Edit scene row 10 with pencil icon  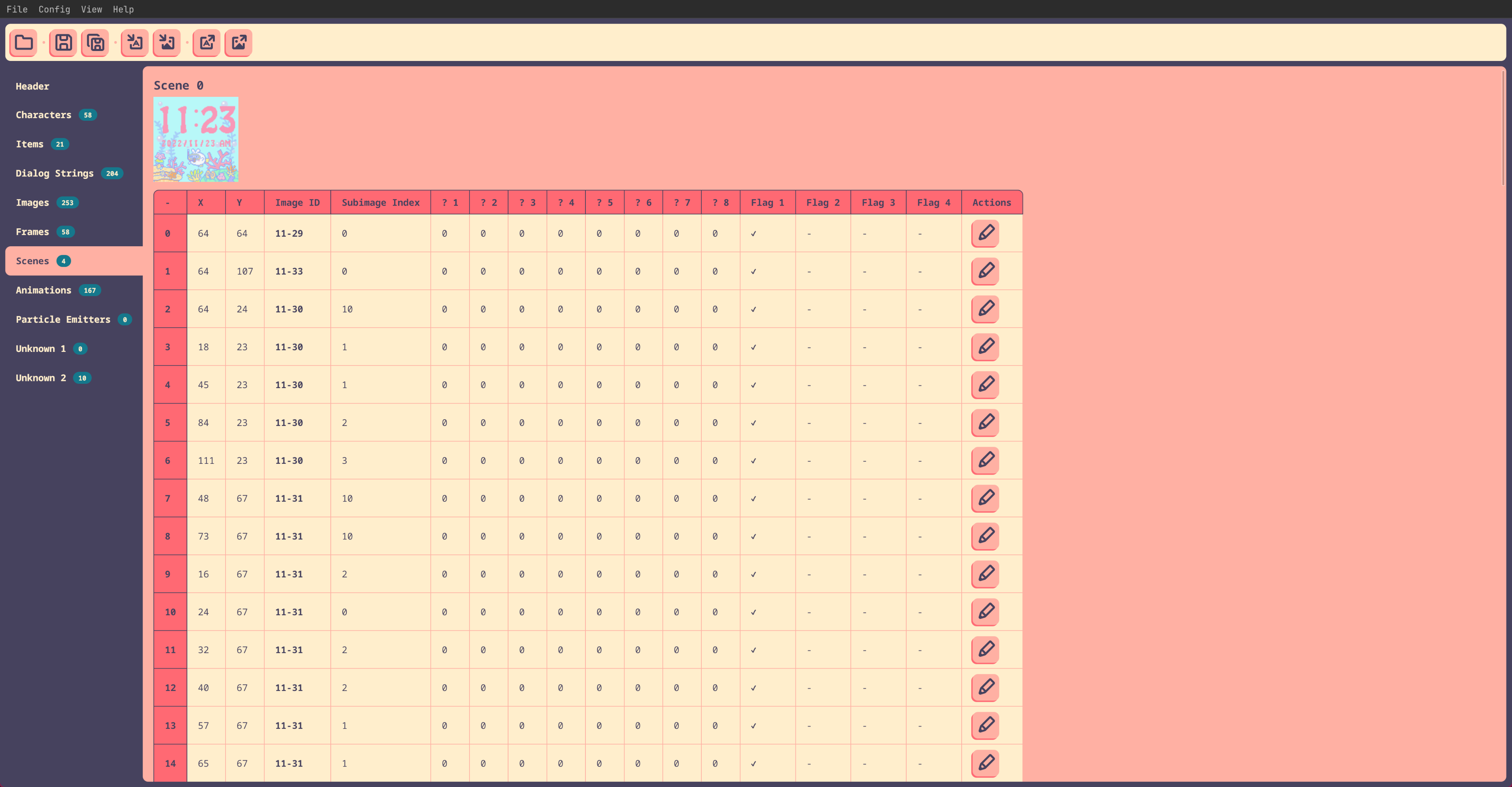(x=986, y=612)
